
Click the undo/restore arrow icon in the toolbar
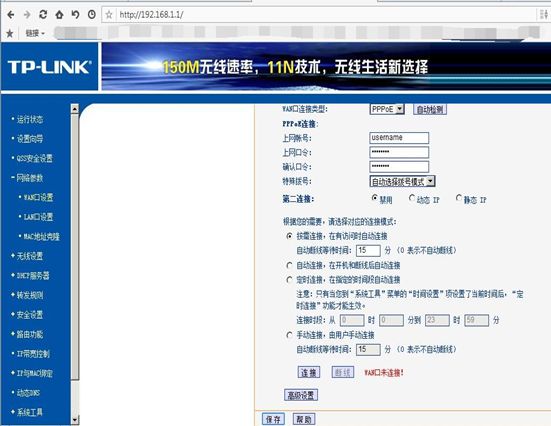(75, 14)
